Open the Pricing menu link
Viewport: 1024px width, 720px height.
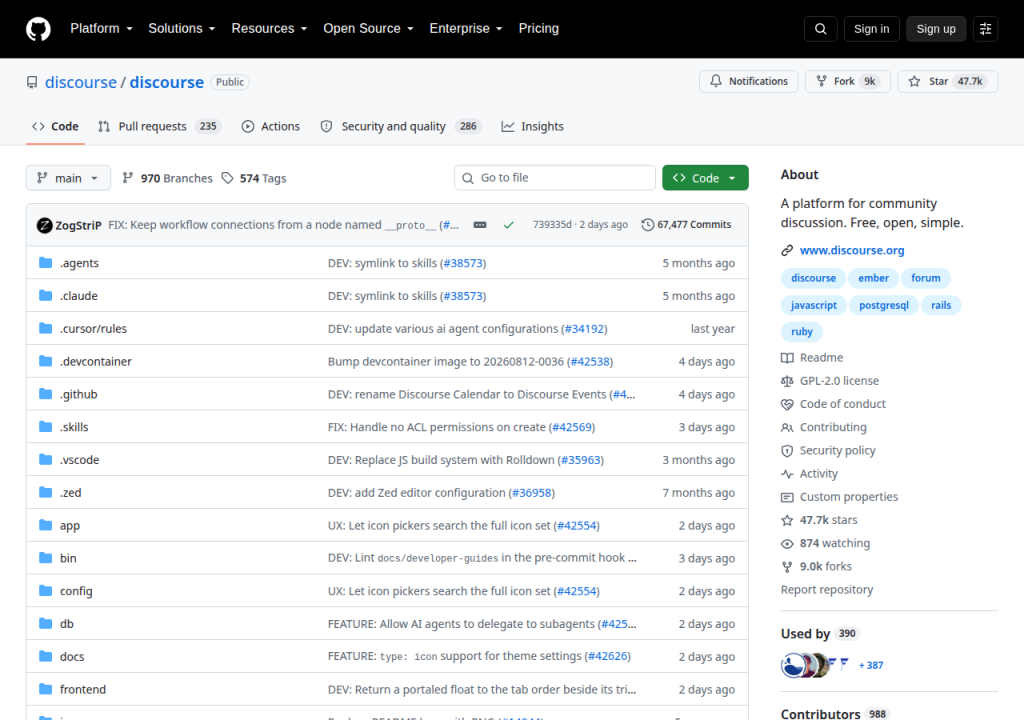[539, 29]
